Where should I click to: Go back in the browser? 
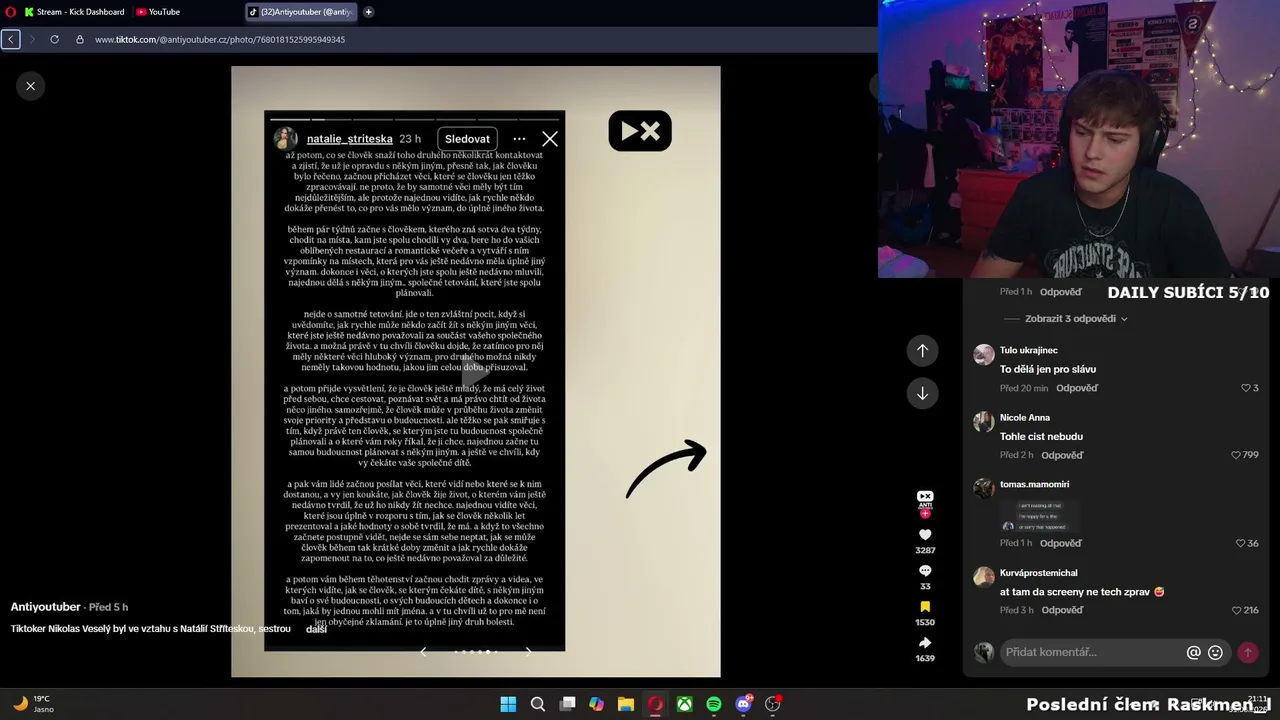(10, 39)
